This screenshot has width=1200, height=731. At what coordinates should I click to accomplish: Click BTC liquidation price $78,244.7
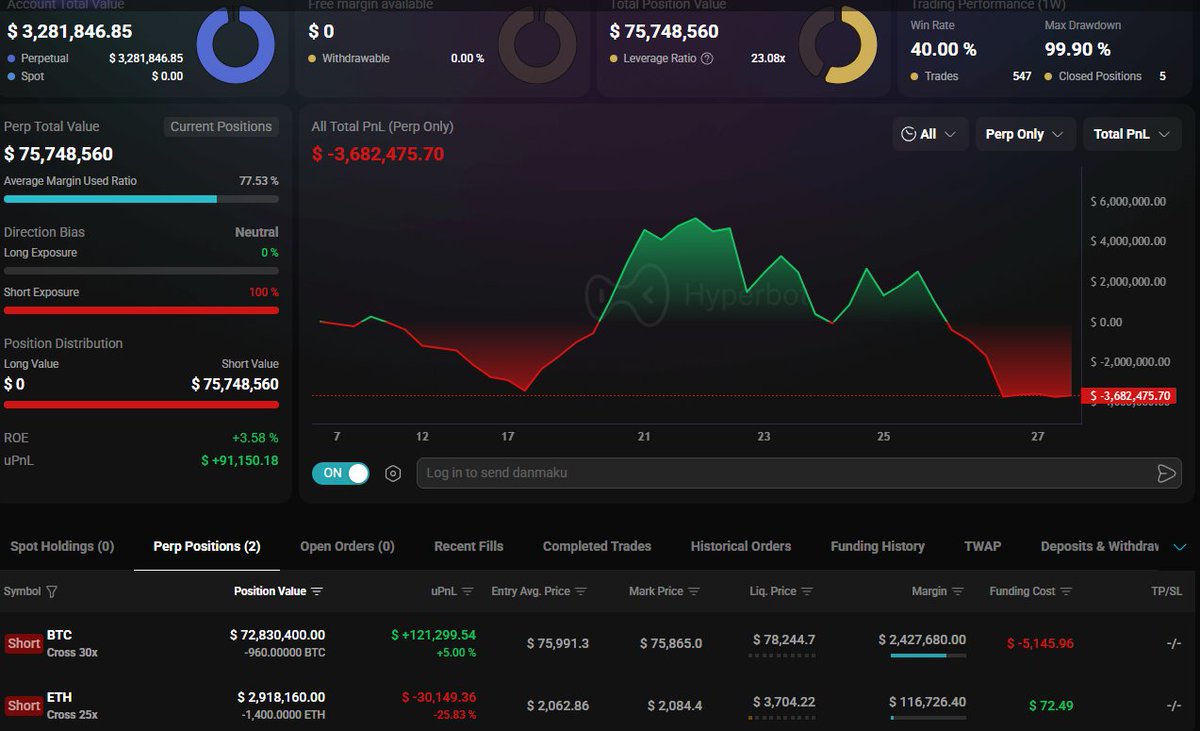coord(784,640)
